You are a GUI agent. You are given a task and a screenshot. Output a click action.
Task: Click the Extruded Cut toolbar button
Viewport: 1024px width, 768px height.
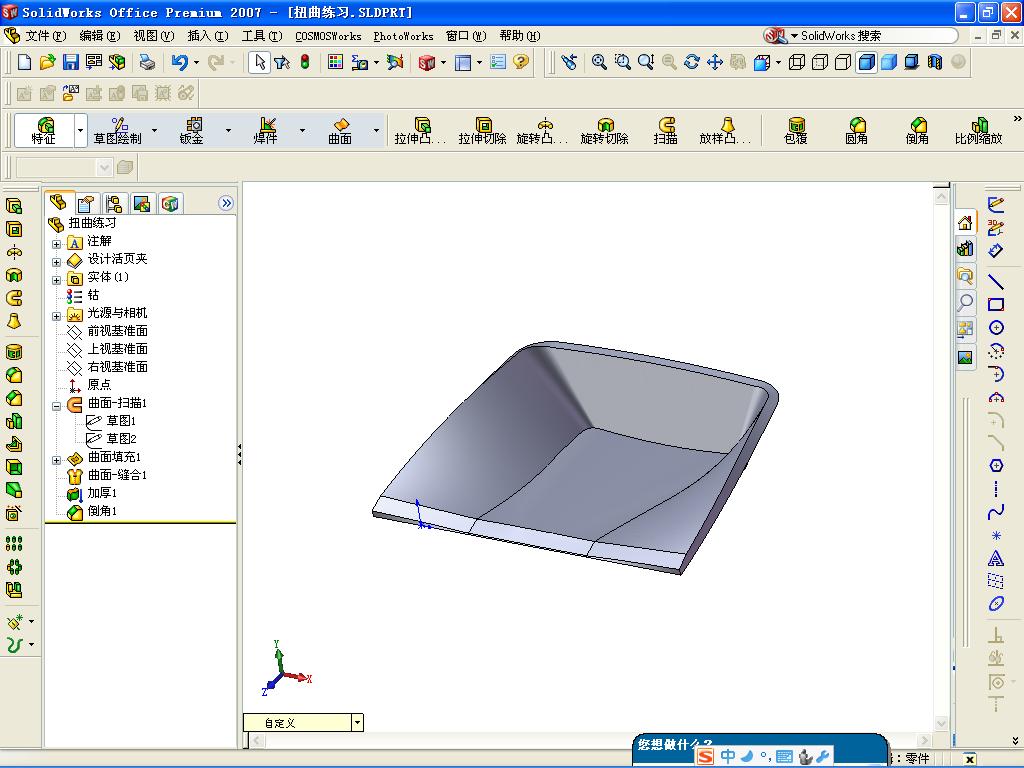(483, 131)
